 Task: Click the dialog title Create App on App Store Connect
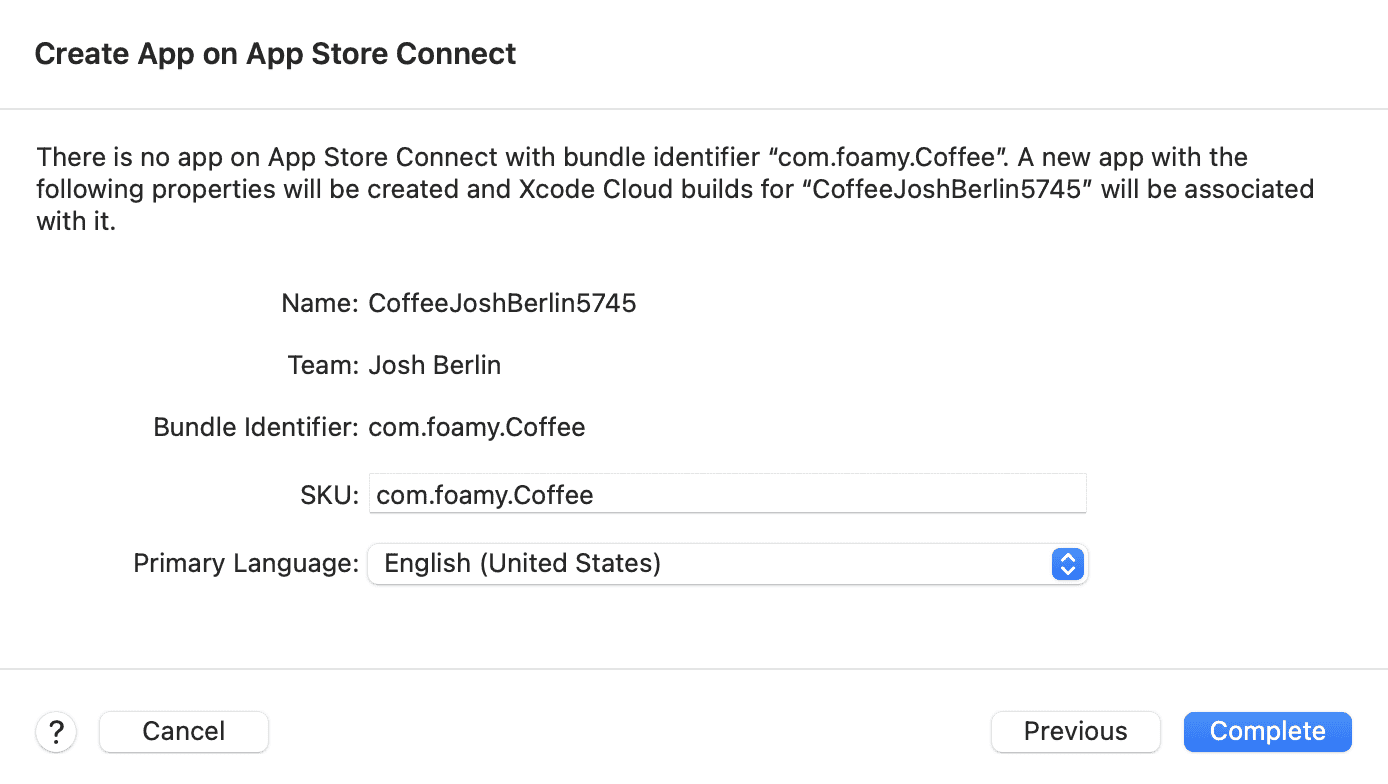tap(275, 53)
